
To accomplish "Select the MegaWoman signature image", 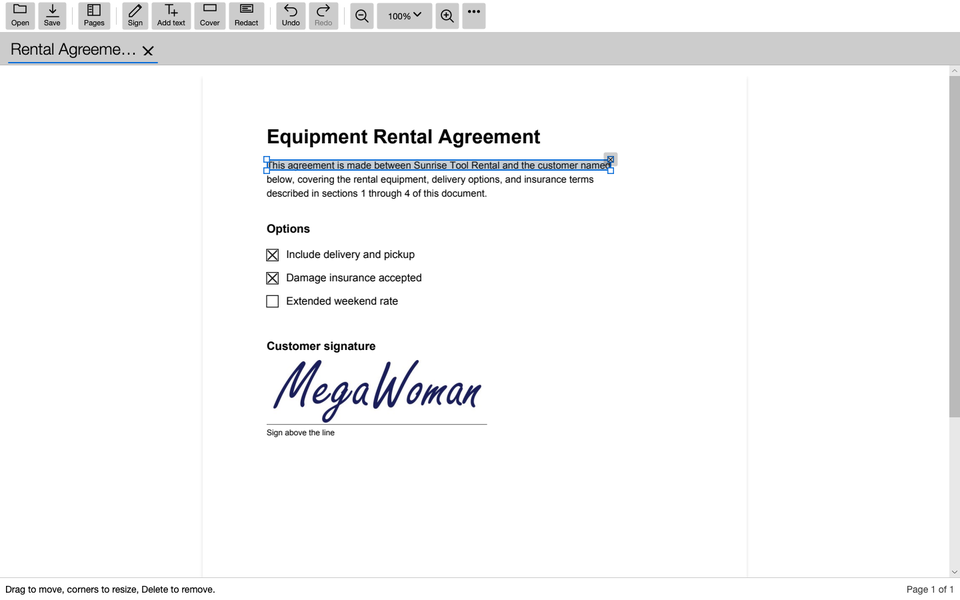I will coord(377,391).
